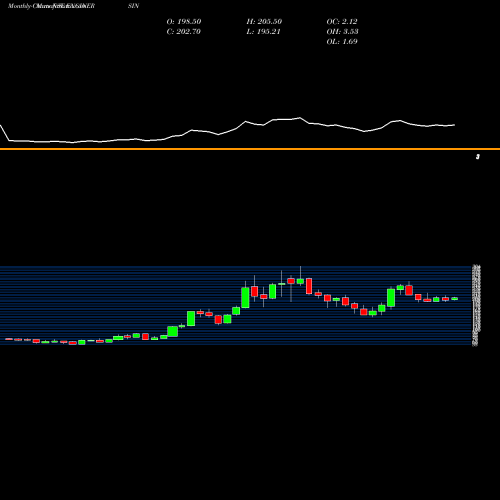Image resolution: width=500 pixels, height=500 pixels.
Task: Click the high price value H: 205.50
Action: [264, 22]
